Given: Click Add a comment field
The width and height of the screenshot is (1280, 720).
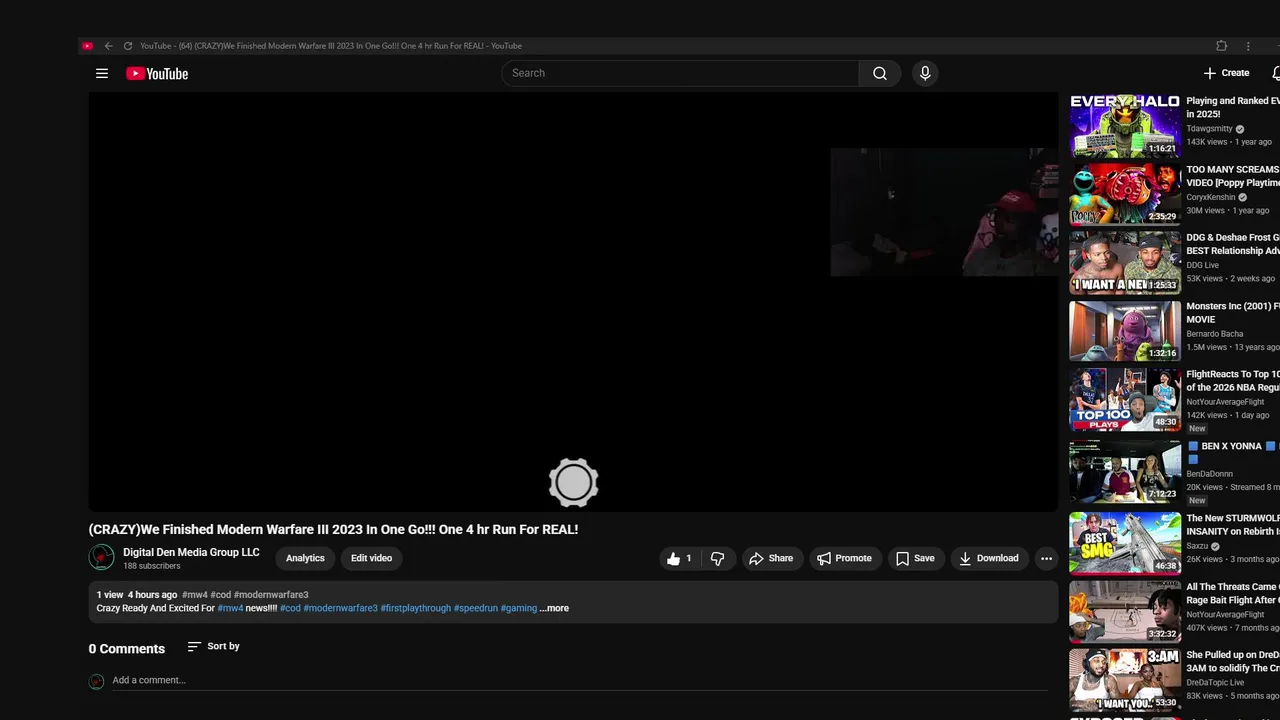Looking at the screenshot, I should pyautogui.click(x=580, y=680).
